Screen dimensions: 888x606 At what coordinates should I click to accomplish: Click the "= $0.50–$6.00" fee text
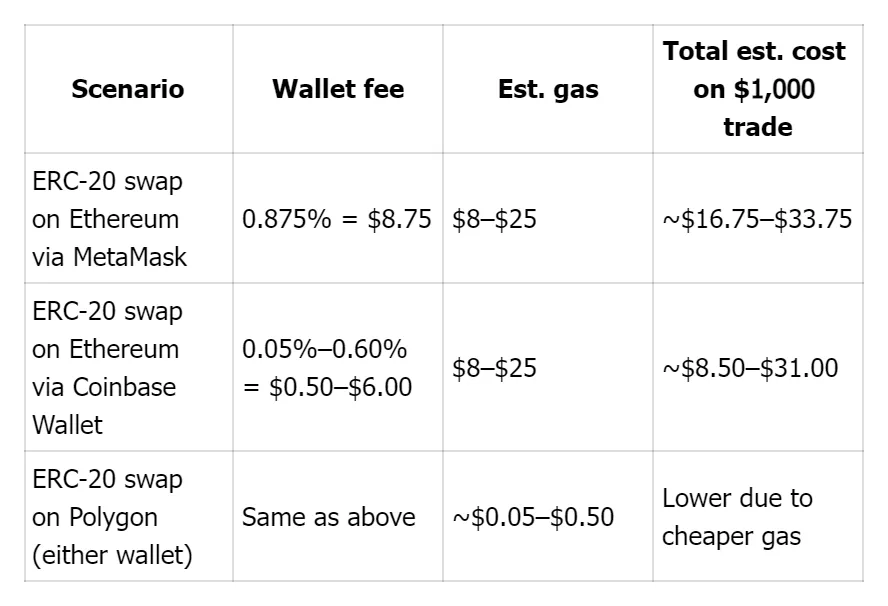click(327, 386)
